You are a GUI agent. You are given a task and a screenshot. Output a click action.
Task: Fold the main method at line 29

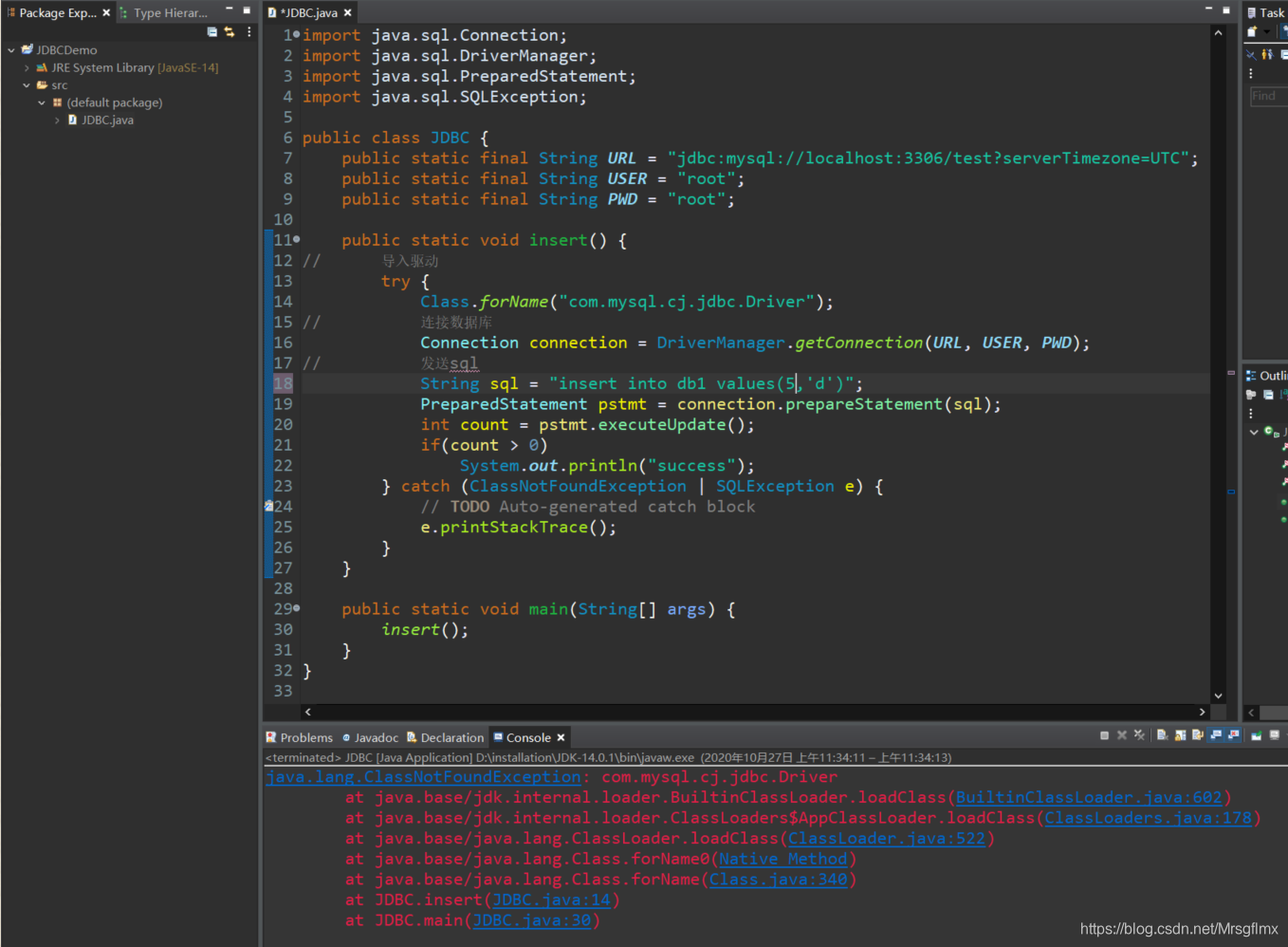[297, 607]
